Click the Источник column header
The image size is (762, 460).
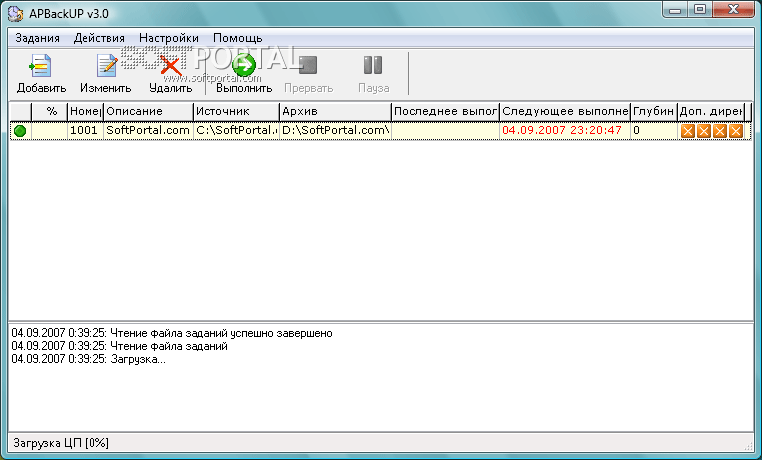pos(235,111)
